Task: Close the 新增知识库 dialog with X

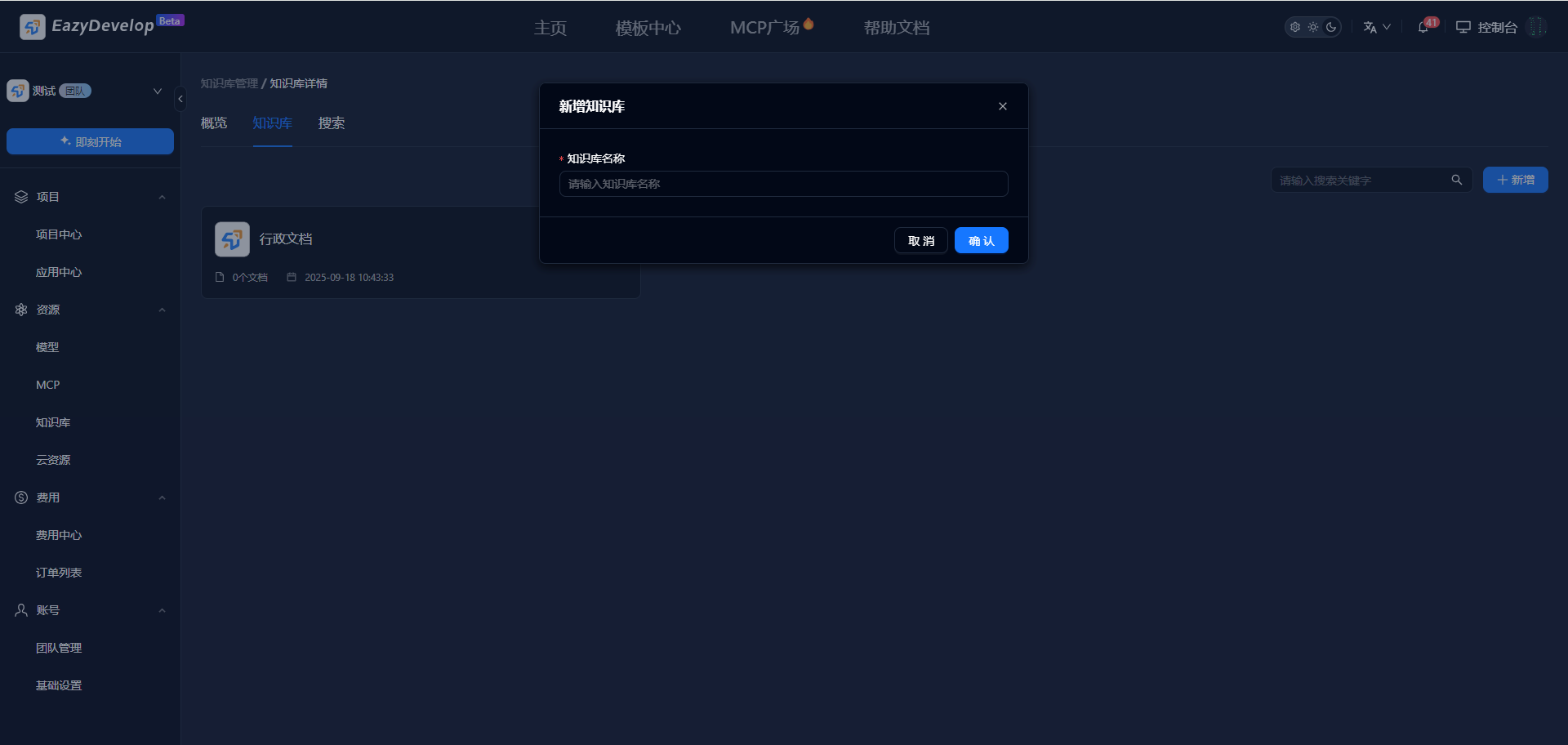Action: [1002, 106]
